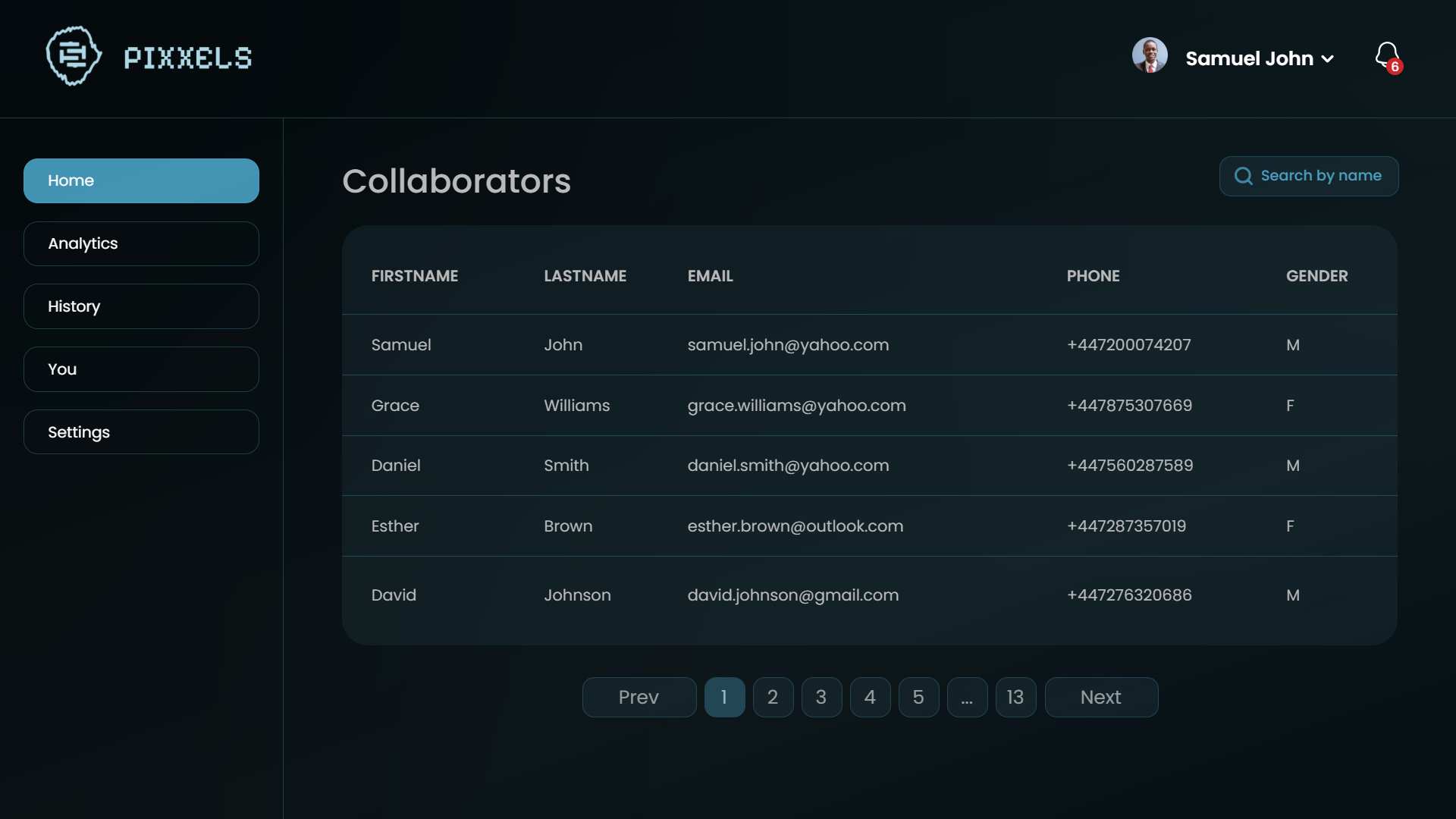Select Home in the sidebar
The height and width of the screenshot is (819, 1456).
(x=141, y=180)
